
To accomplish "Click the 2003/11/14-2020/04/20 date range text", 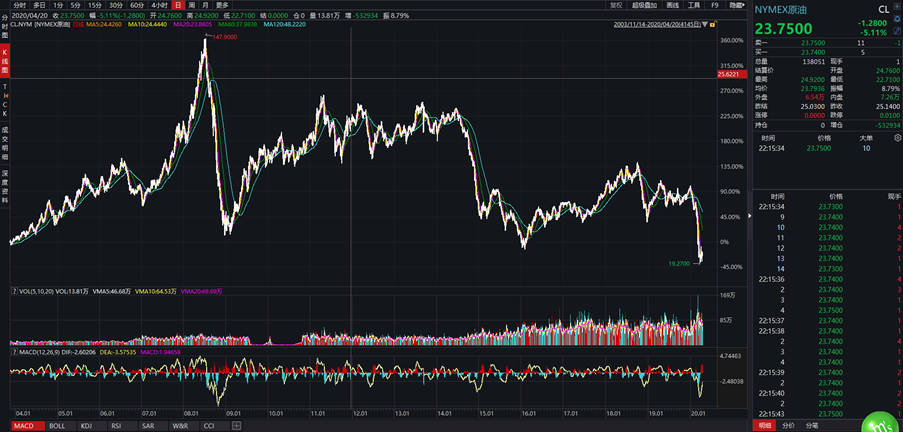I will point(657,25).
